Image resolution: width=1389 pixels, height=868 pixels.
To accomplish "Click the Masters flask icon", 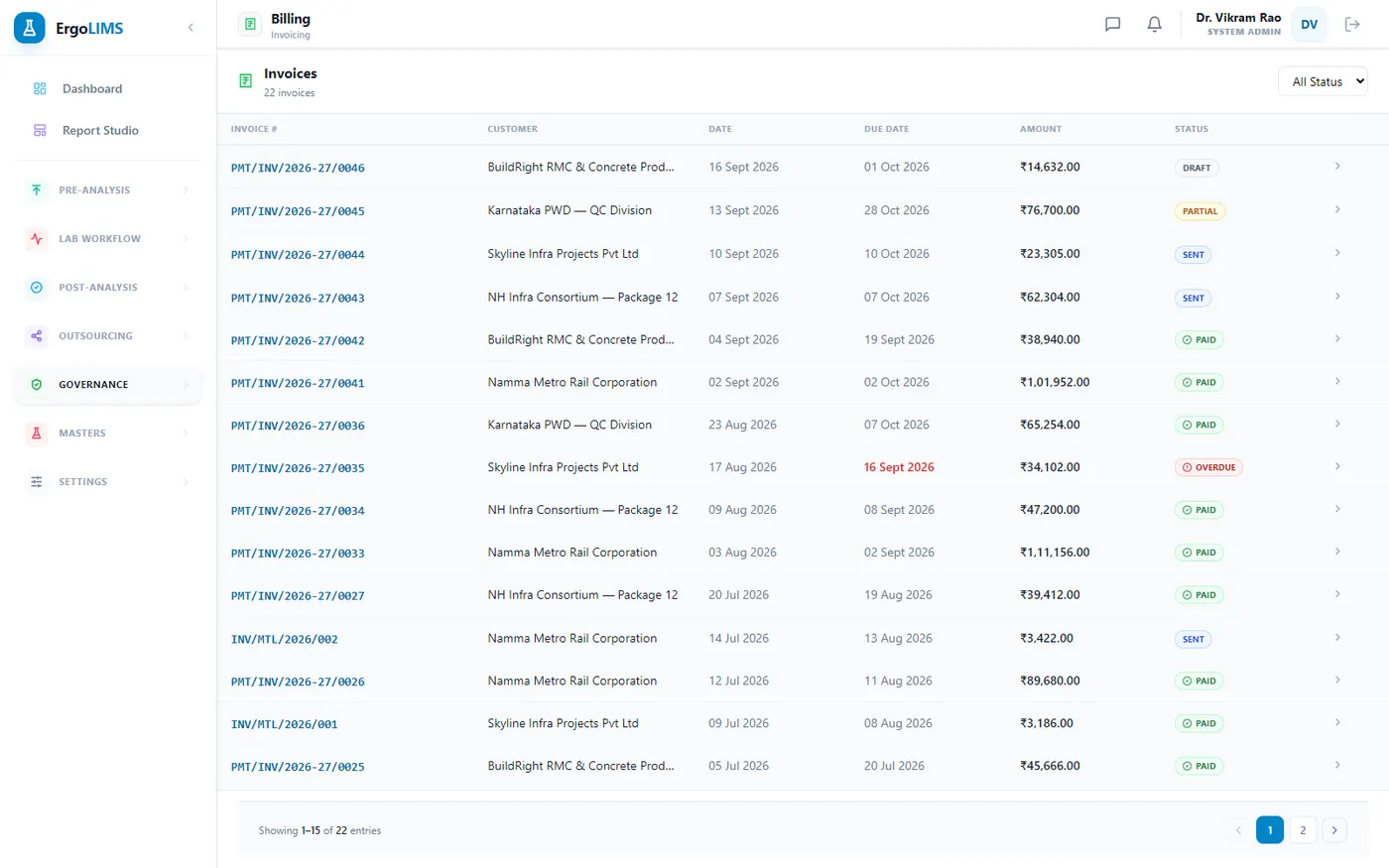I will point(37,433).
